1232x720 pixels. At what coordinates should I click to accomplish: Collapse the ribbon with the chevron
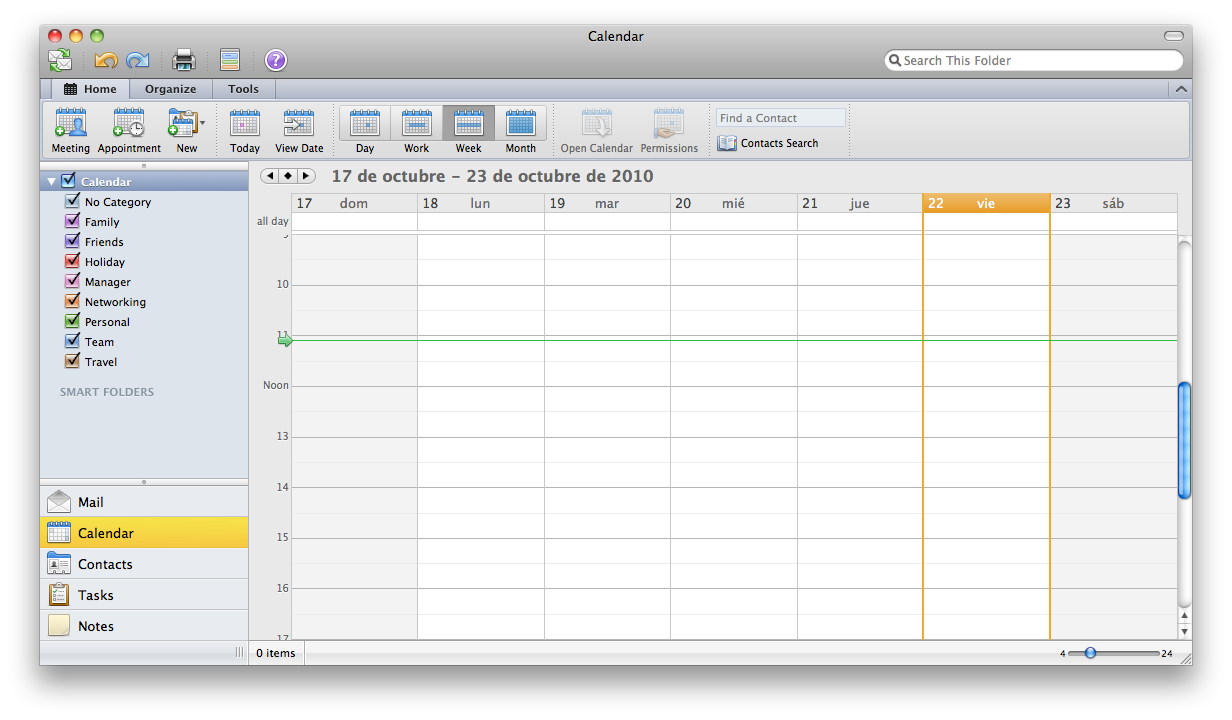[x=1181, y=89]
